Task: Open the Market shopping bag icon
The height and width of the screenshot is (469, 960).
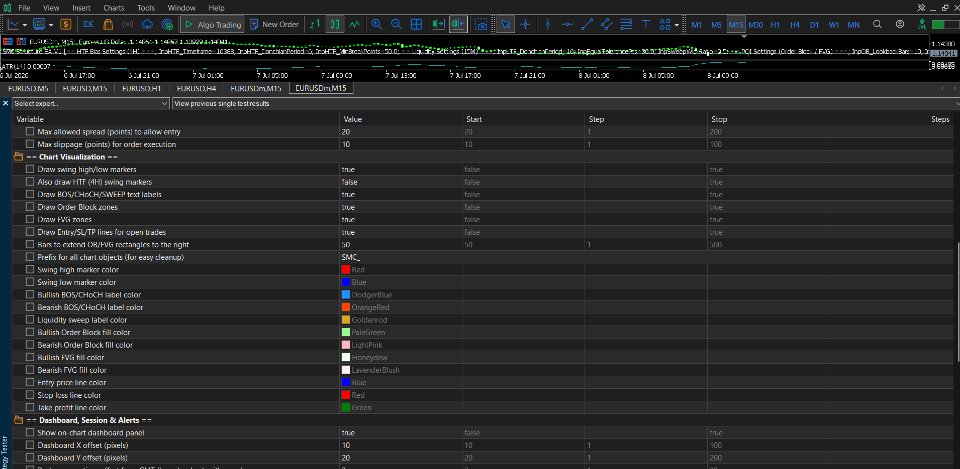Action: (108, 24)
